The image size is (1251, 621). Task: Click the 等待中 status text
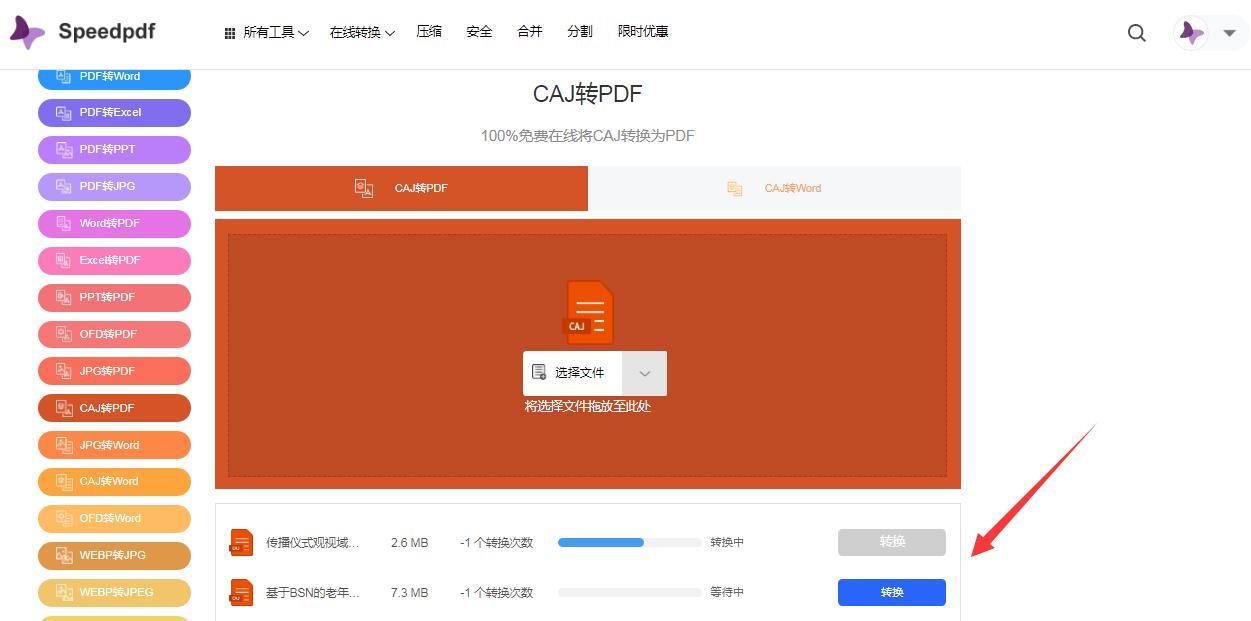(x=727, y=593)
